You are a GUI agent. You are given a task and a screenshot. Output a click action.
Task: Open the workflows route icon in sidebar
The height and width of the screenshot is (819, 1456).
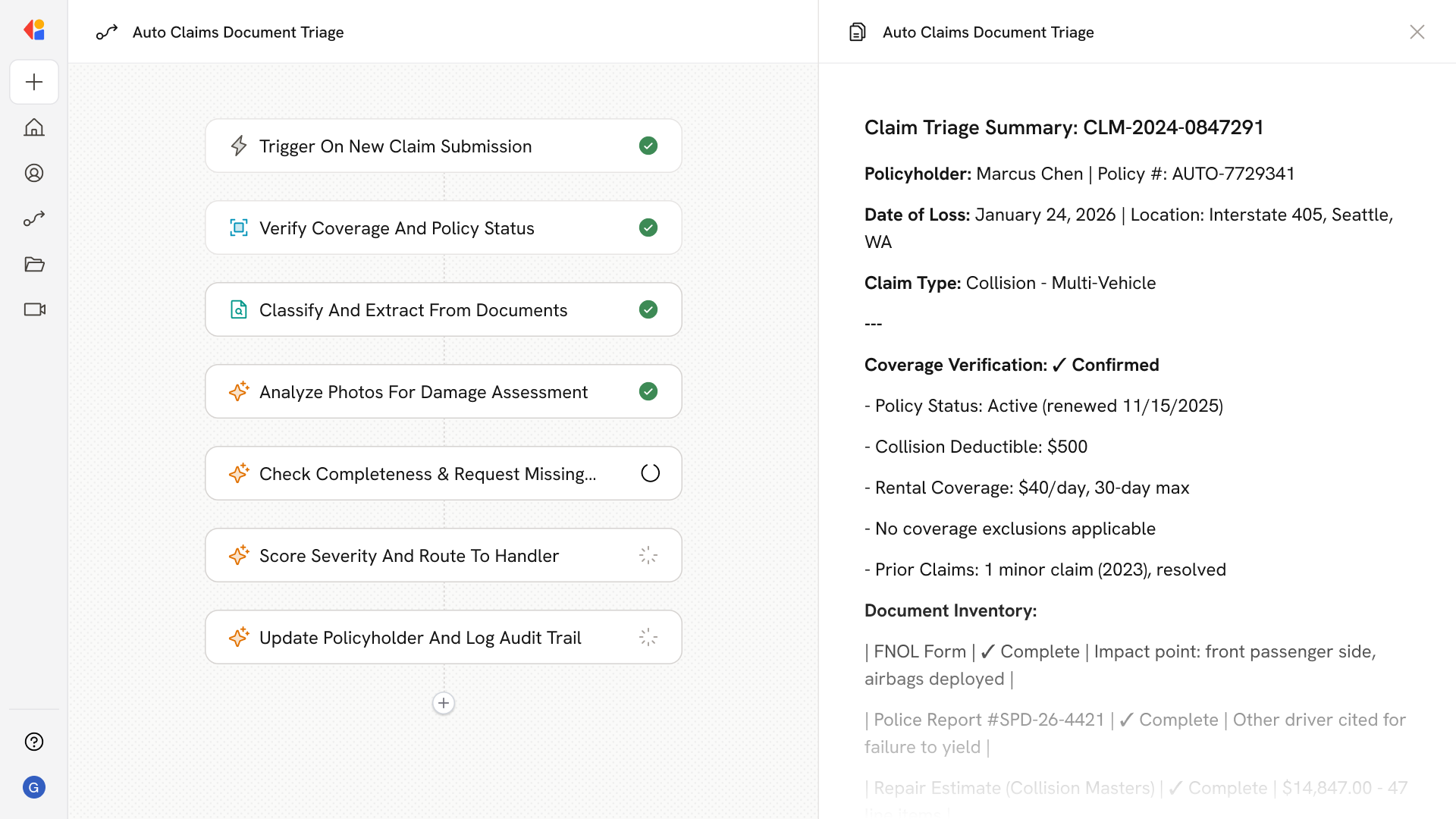[34, 218]
